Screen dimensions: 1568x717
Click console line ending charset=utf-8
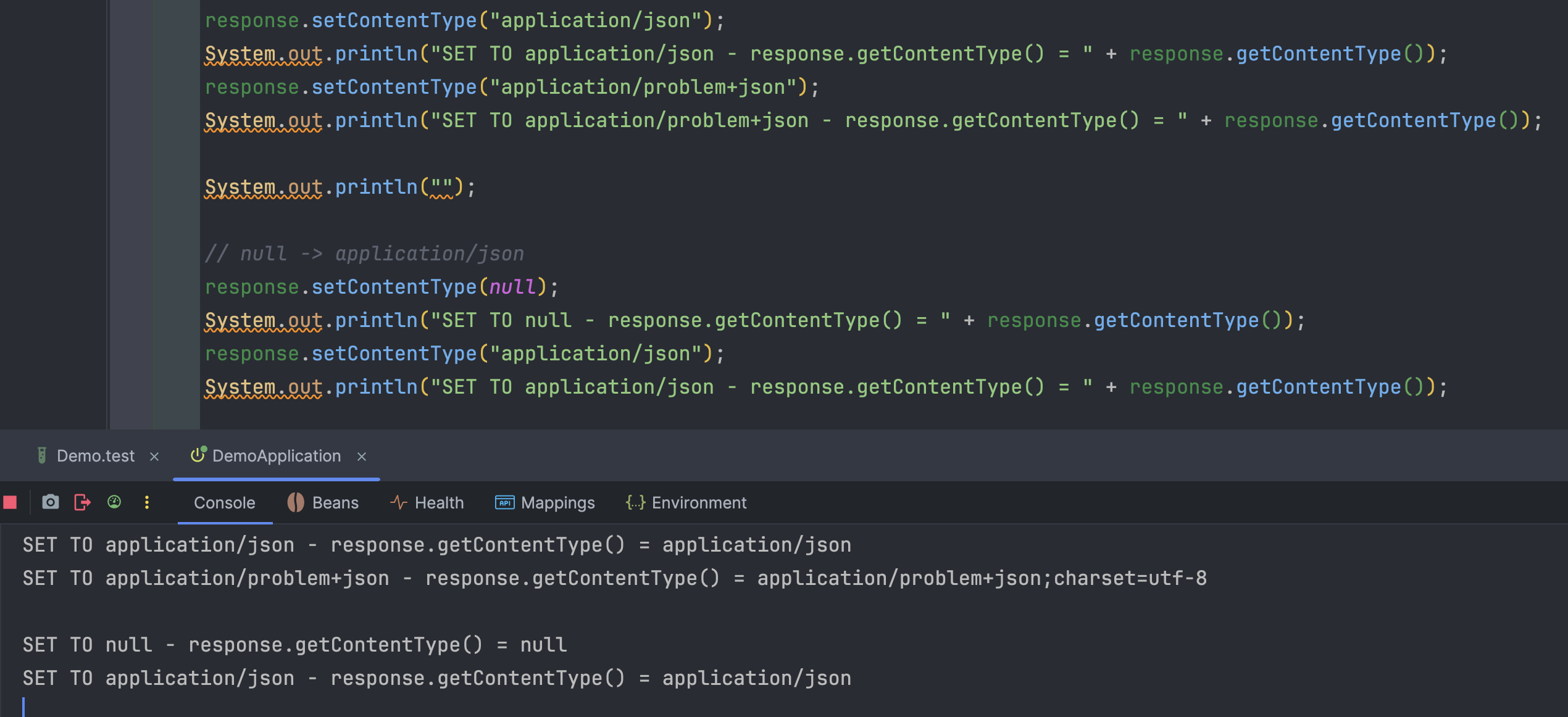(x=1128, y=579)
